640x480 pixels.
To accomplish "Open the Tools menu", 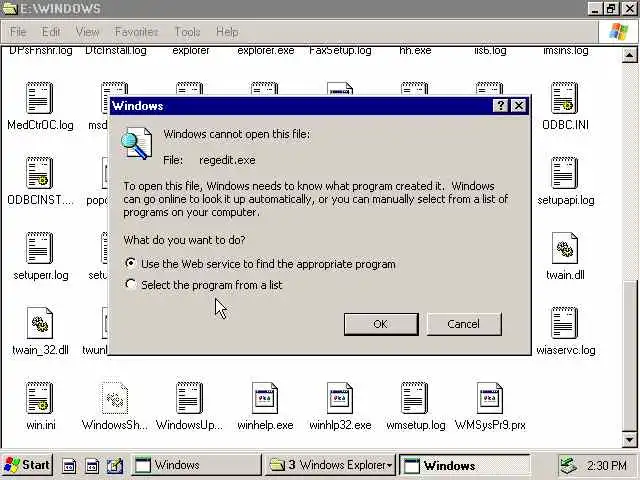I will coord(187,32).
